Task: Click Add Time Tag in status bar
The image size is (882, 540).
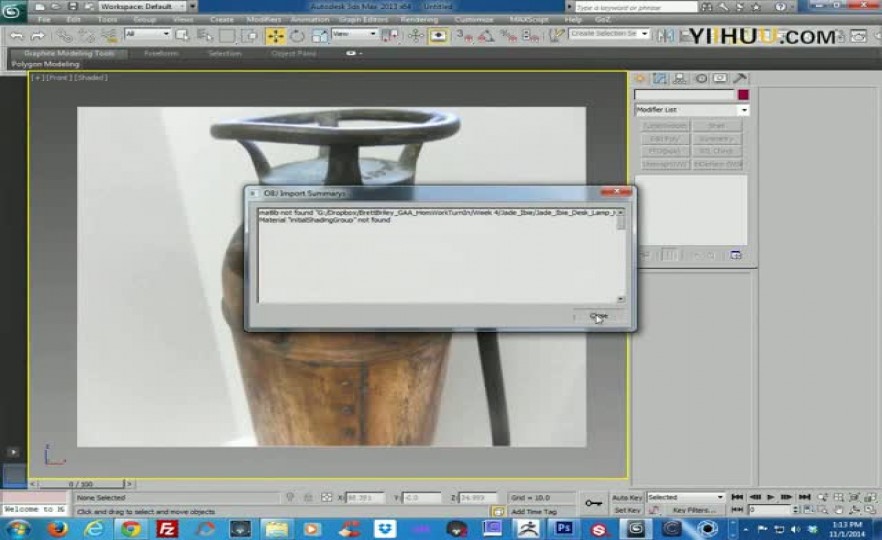Action: pos(534,511)
